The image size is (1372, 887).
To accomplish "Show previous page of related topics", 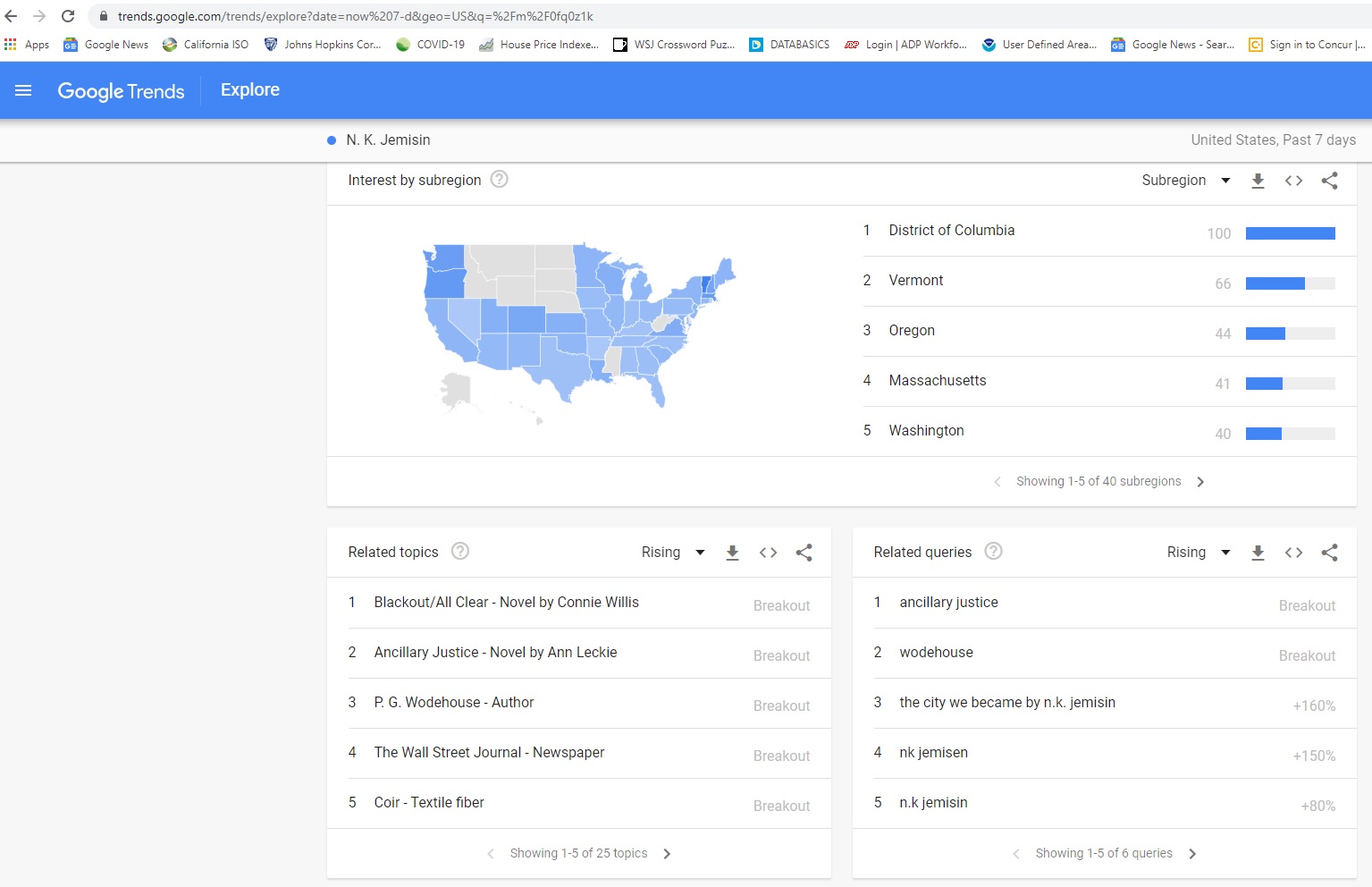I will pyautogui.click(x=491, y=854).
